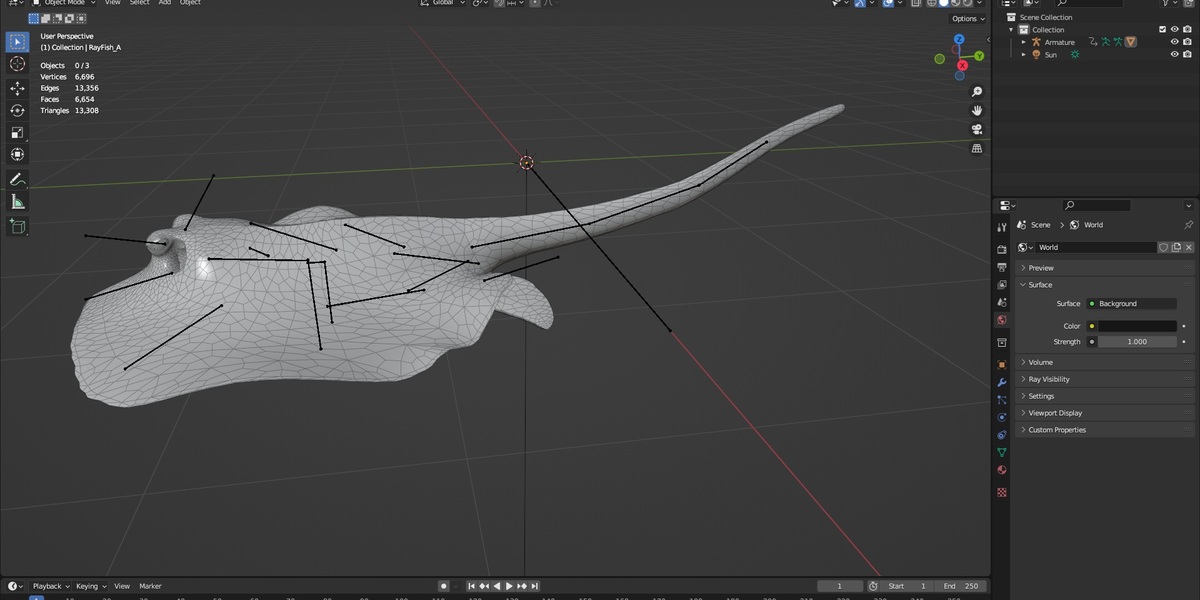Open the Surface Background shader selector

1131,303
